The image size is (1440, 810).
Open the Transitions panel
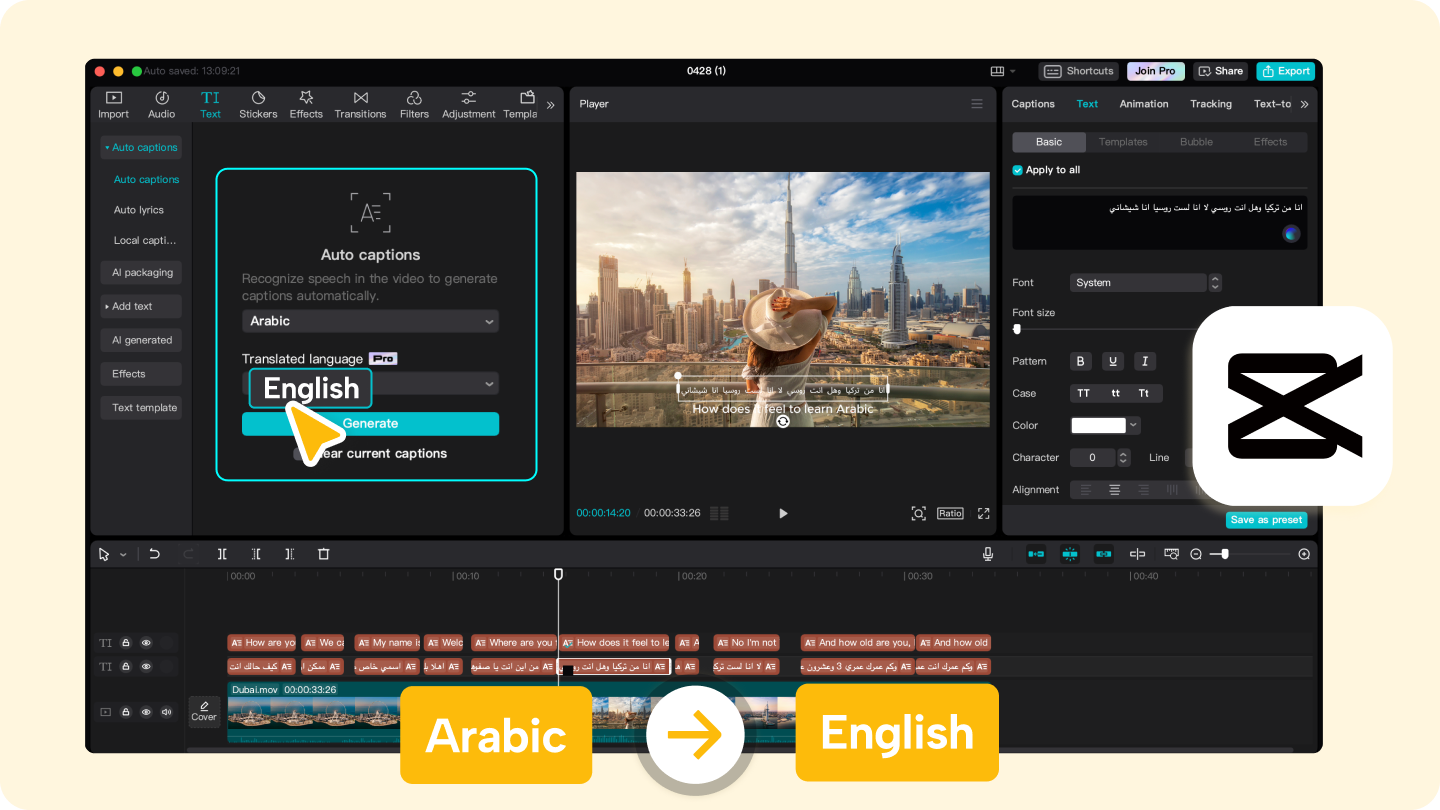click(360, 104)
